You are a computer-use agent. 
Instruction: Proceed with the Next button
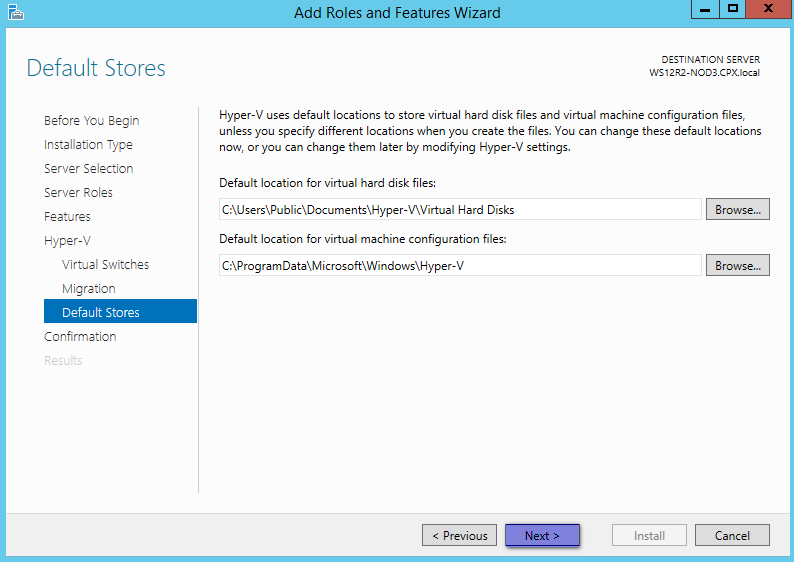point(542,535)
